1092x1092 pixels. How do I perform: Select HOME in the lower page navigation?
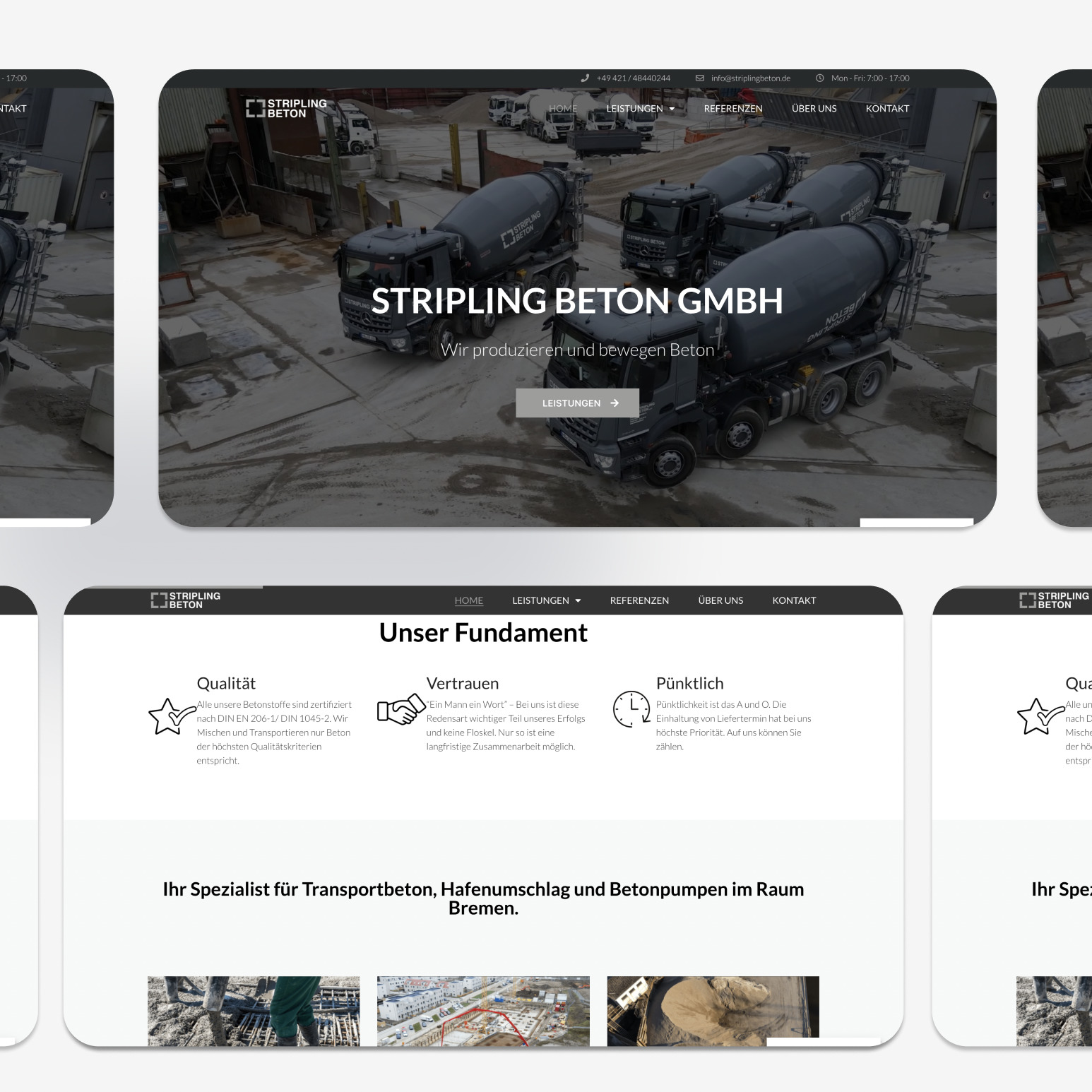click(x=469, y=600)
